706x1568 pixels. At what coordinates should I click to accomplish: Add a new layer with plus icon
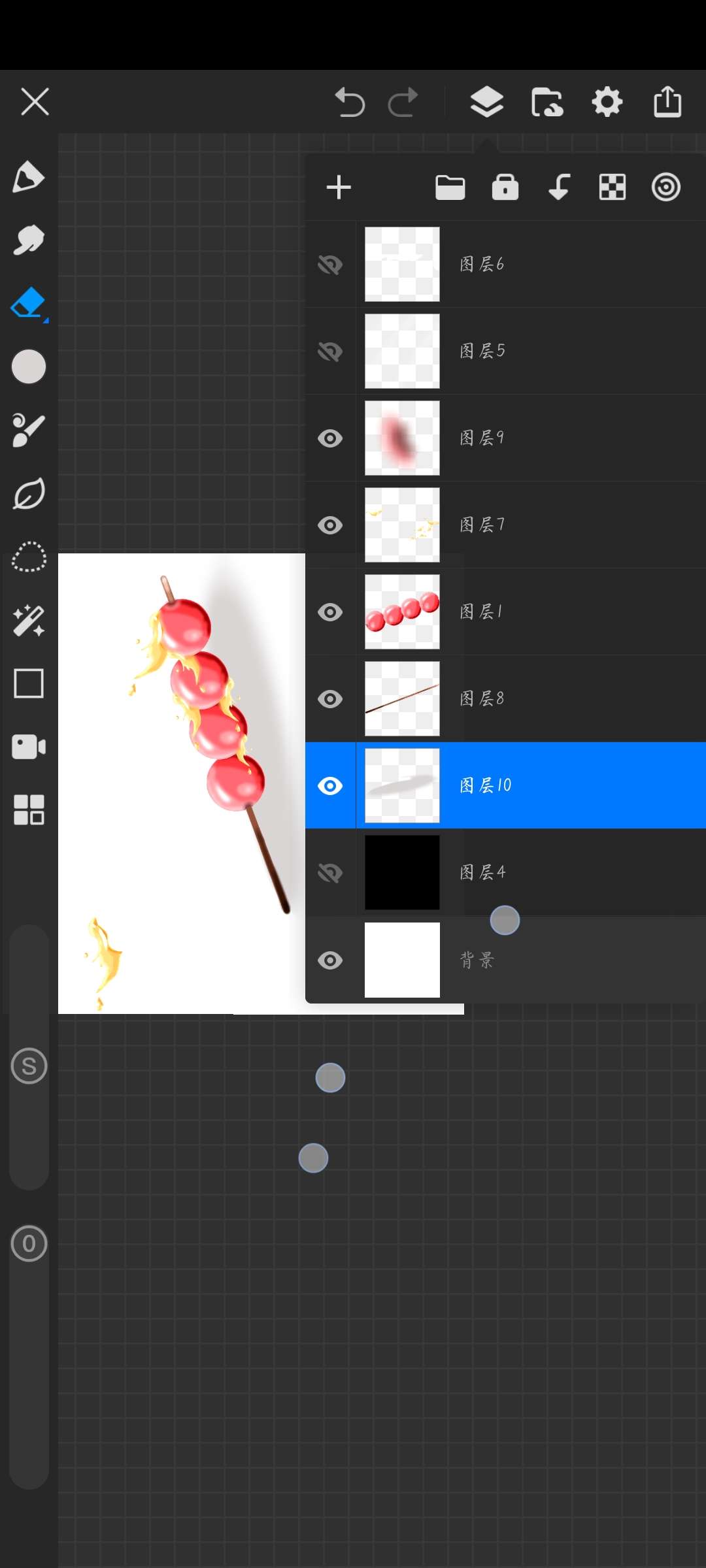(x=339, y=188)
